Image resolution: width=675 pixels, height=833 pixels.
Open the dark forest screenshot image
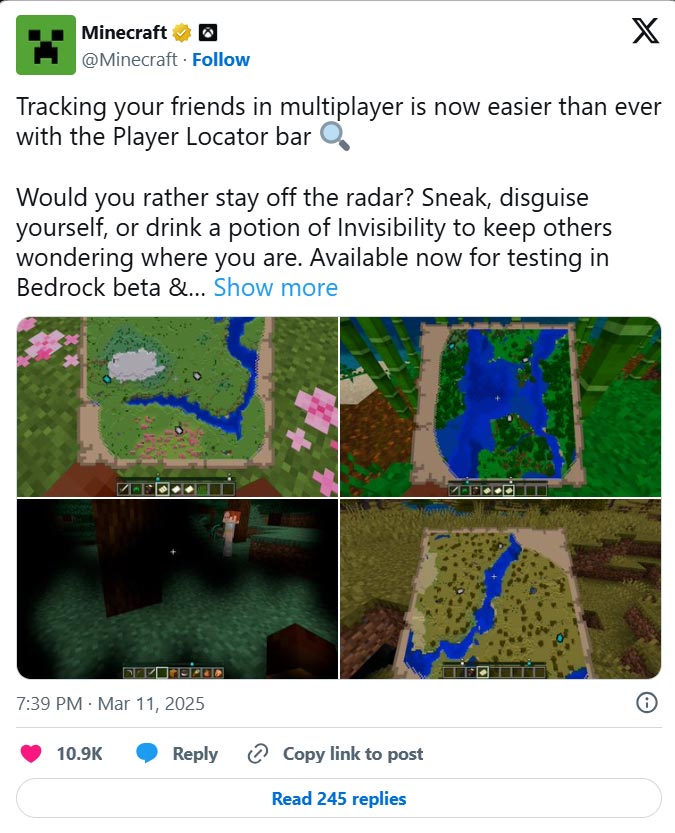click(177, 589)
